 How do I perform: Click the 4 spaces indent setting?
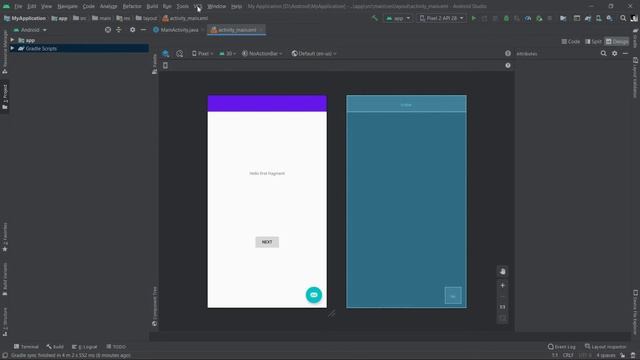[x=606, y=356]
